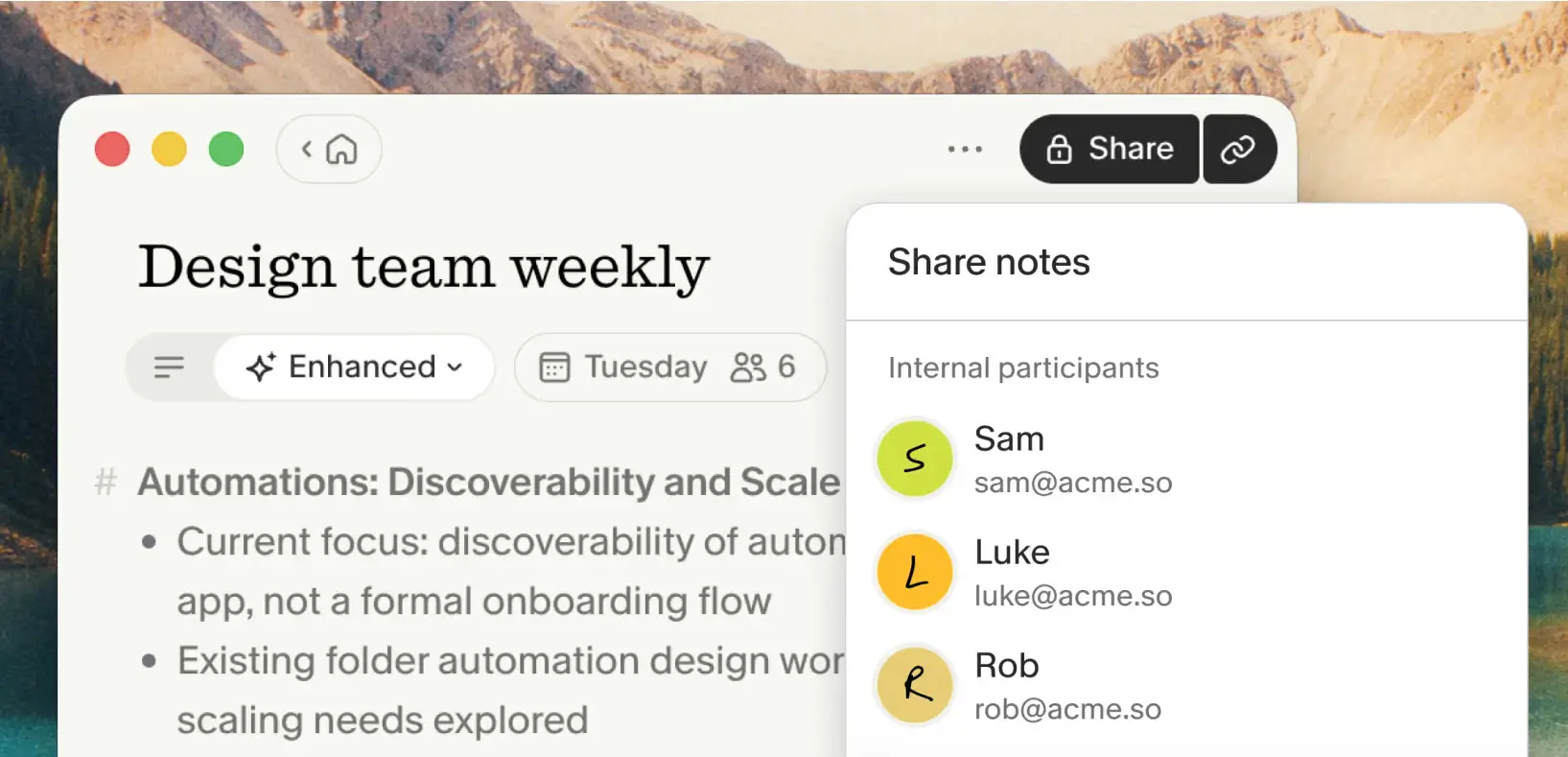Click the Design team weekly title
The height and width of the screenshot is (757, 1568).
[x=424, y=267]
